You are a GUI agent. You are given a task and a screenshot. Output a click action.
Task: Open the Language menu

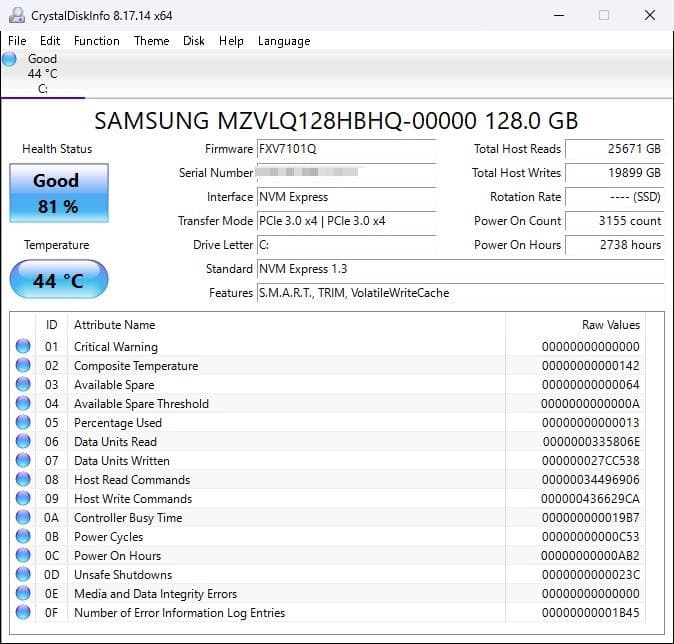[x=284, y=41]
